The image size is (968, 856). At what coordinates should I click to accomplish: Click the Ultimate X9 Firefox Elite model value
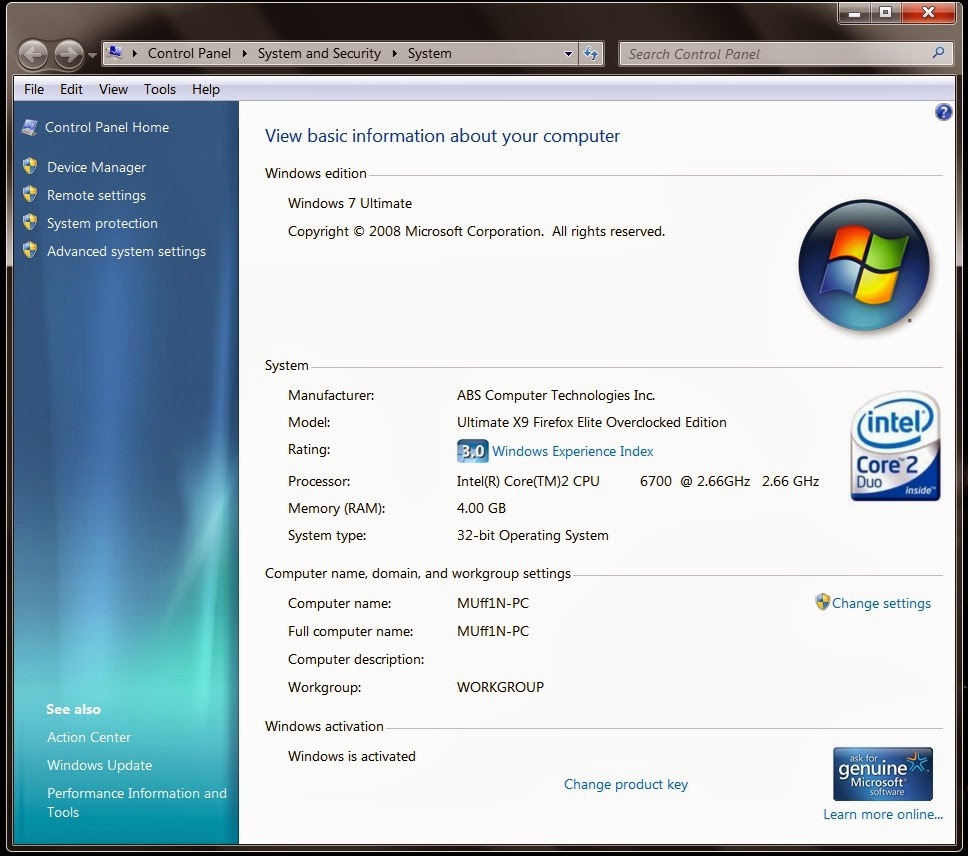pyautogui.click(x=591, y=423)
